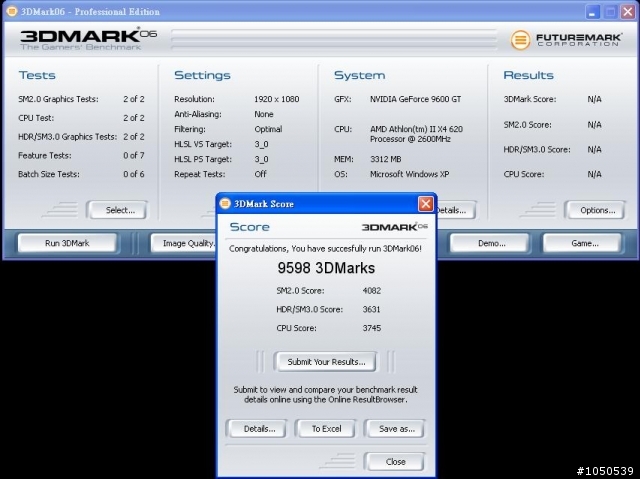The height and width of the screenshot is (479, 640).
Task: Click Save as... in score dialog
Action: 395,429
